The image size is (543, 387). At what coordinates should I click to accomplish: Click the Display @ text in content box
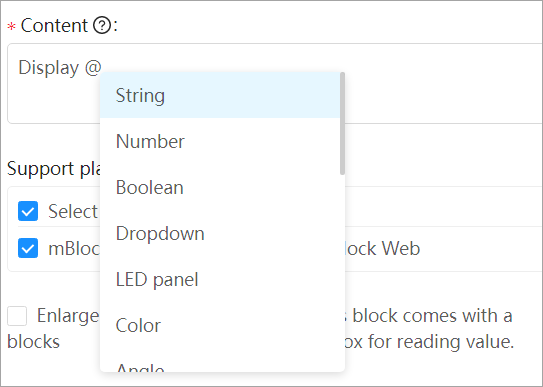(x=60, y=67)
